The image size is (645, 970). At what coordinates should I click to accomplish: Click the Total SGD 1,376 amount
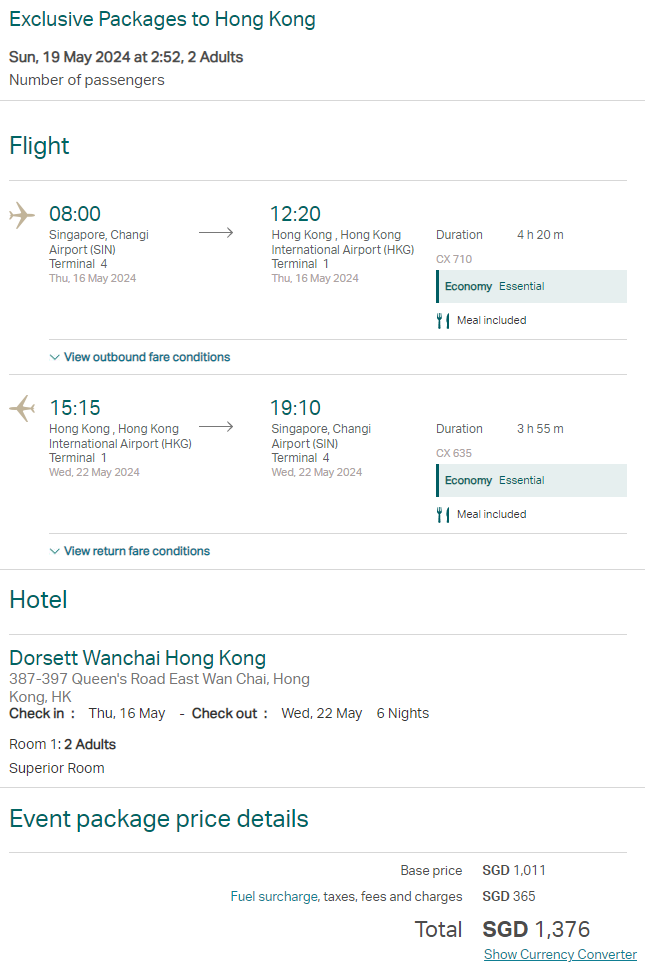pos(536,929)
